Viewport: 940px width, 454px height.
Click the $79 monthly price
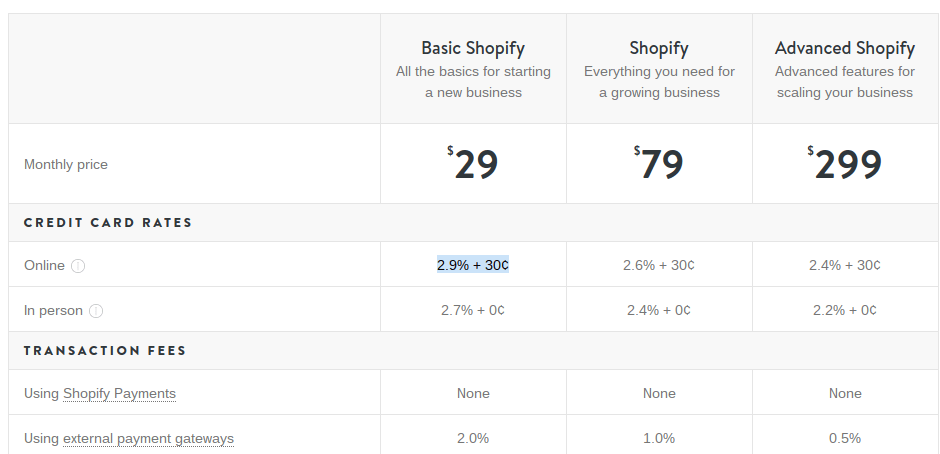point(659,164)
